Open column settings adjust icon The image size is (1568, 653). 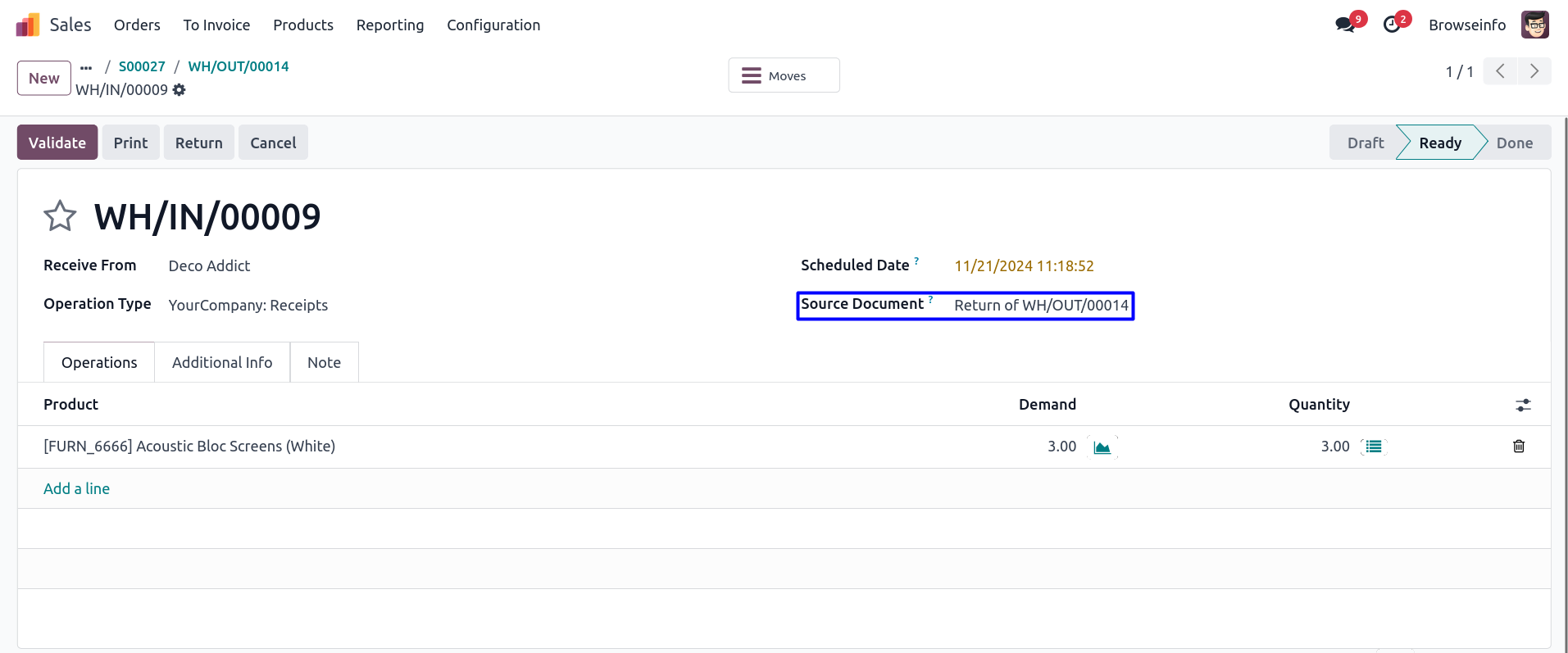[x=1523, y=405]
